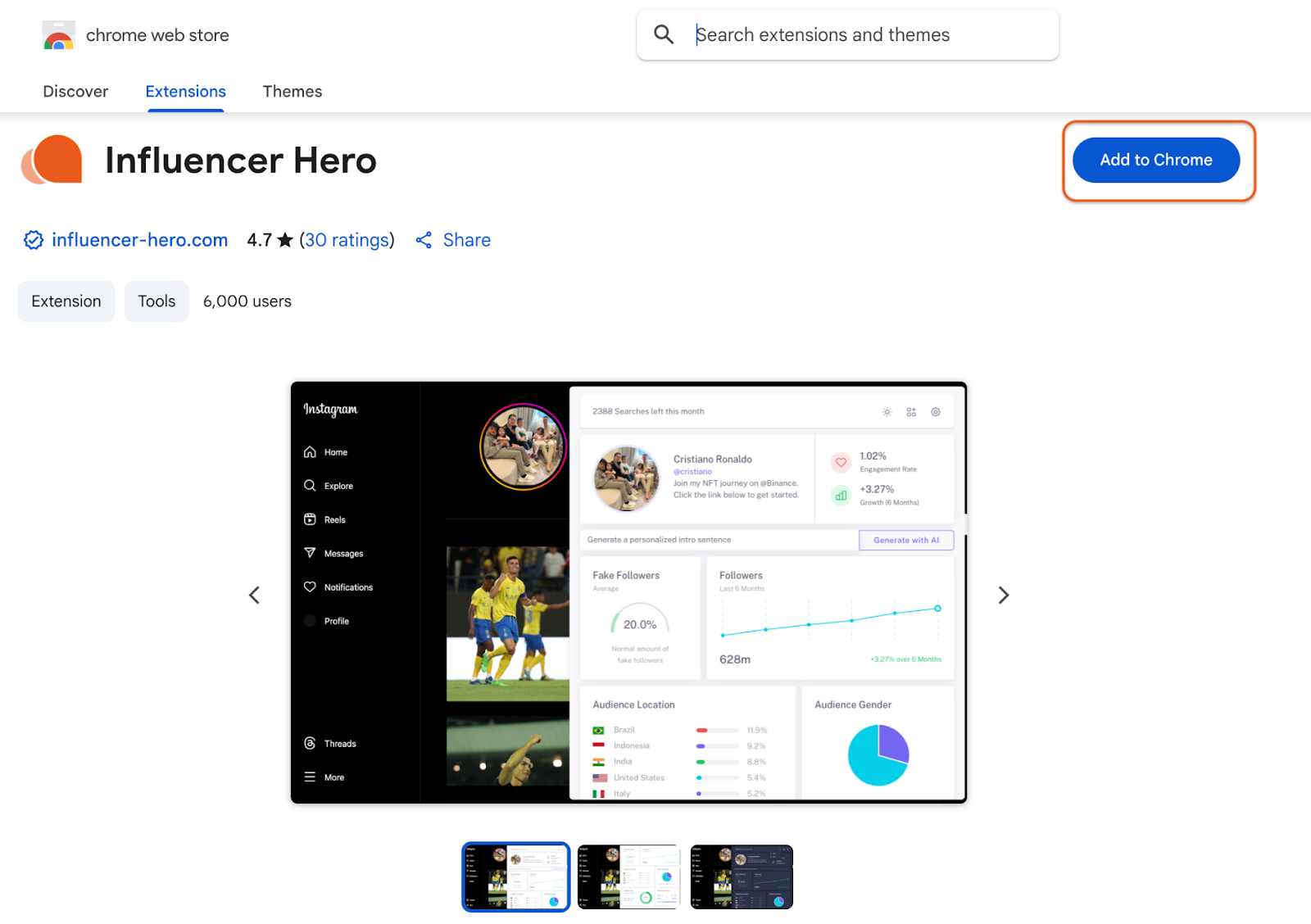Open the 30 ratings link
1311x924 pixels.
347,240
